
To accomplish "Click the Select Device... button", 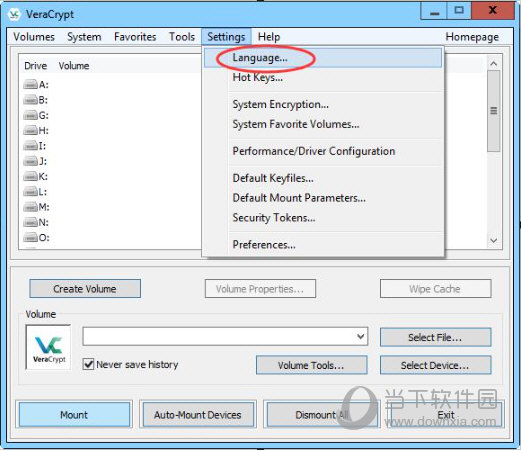I will coord(435,365).
